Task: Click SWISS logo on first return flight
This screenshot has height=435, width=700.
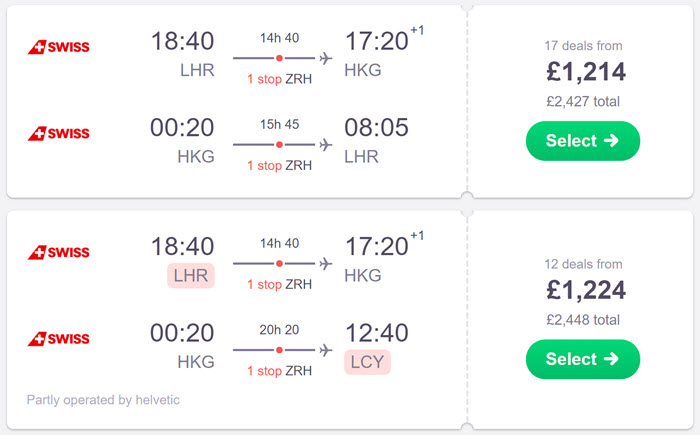Action: coord(58,134)
